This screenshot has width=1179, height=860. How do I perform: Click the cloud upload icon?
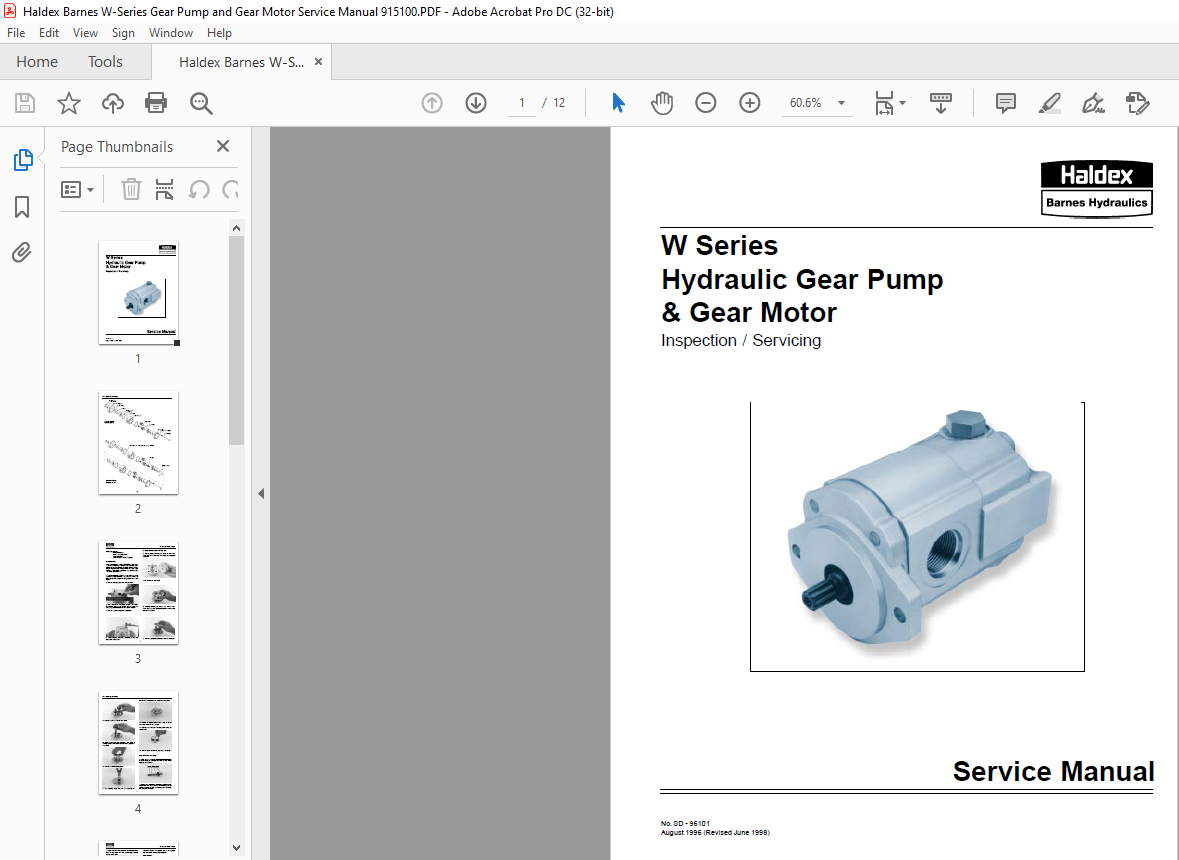pos(113,103)
